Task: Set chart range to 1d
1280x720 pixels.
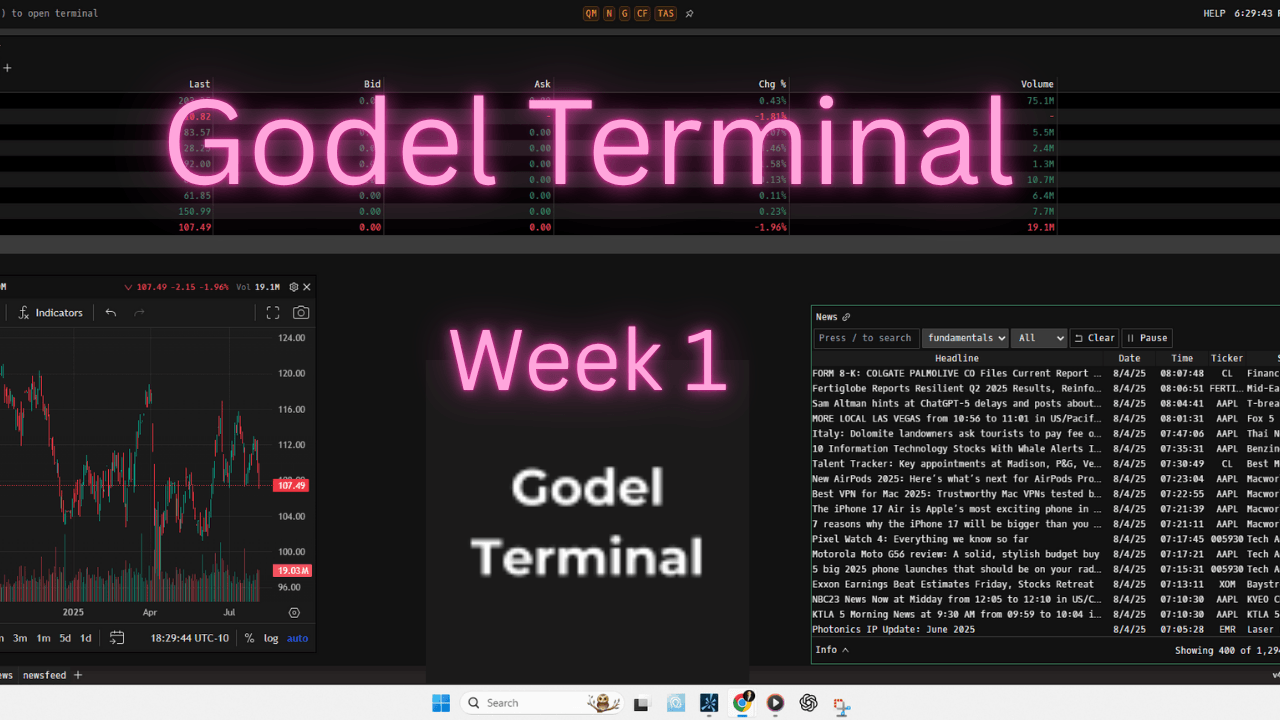Action: pyautogui.click(x=86, y=638)
